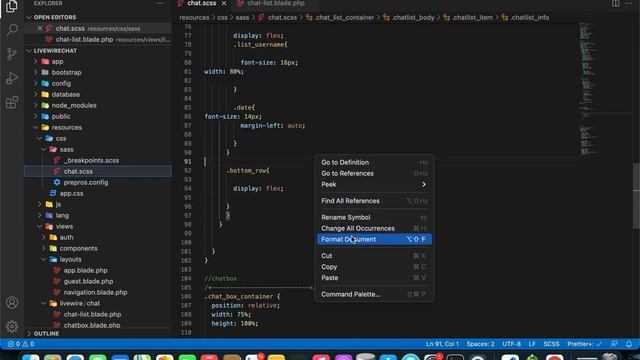Change indentation via Spaces: 2
This screenshot has width=640, height=360.
(x=480, y=344)
